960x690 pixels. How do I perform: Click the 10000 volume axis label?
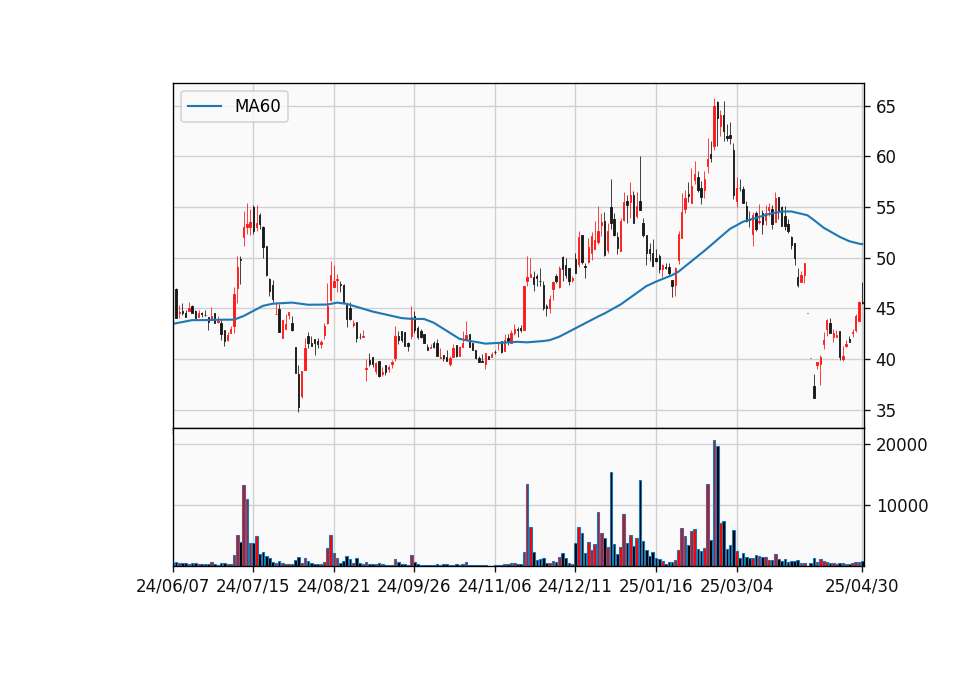click(x=902, y=506)
